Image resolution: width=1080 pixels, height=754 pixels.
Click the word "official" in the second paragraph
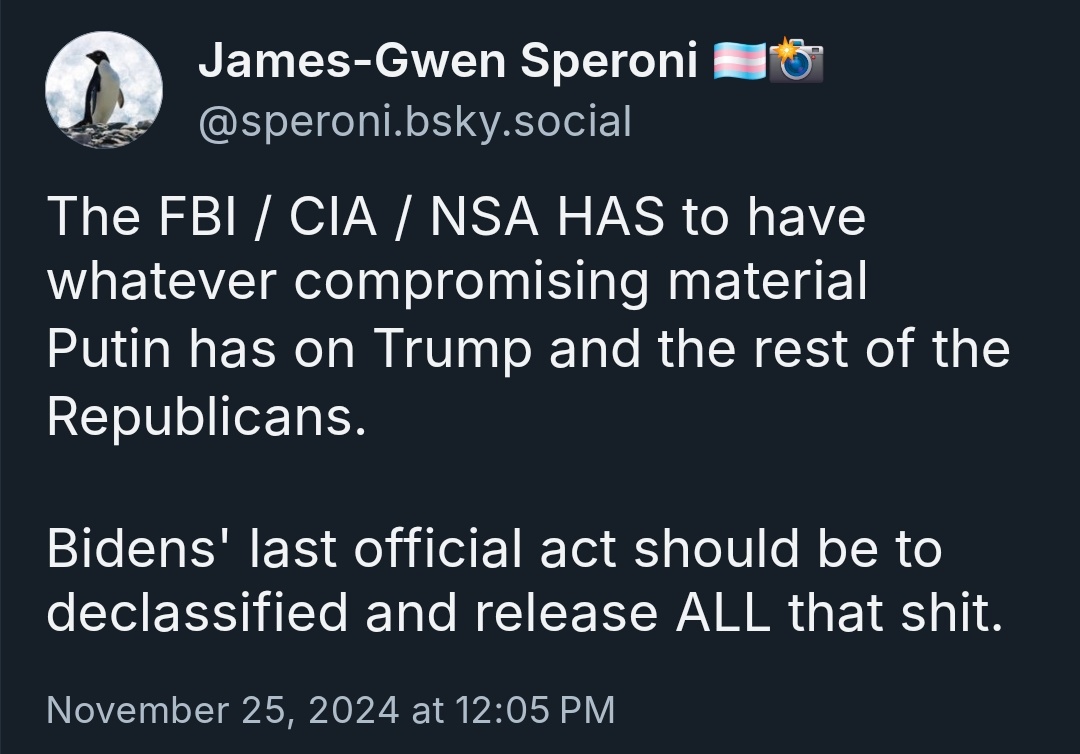[438, 549]
